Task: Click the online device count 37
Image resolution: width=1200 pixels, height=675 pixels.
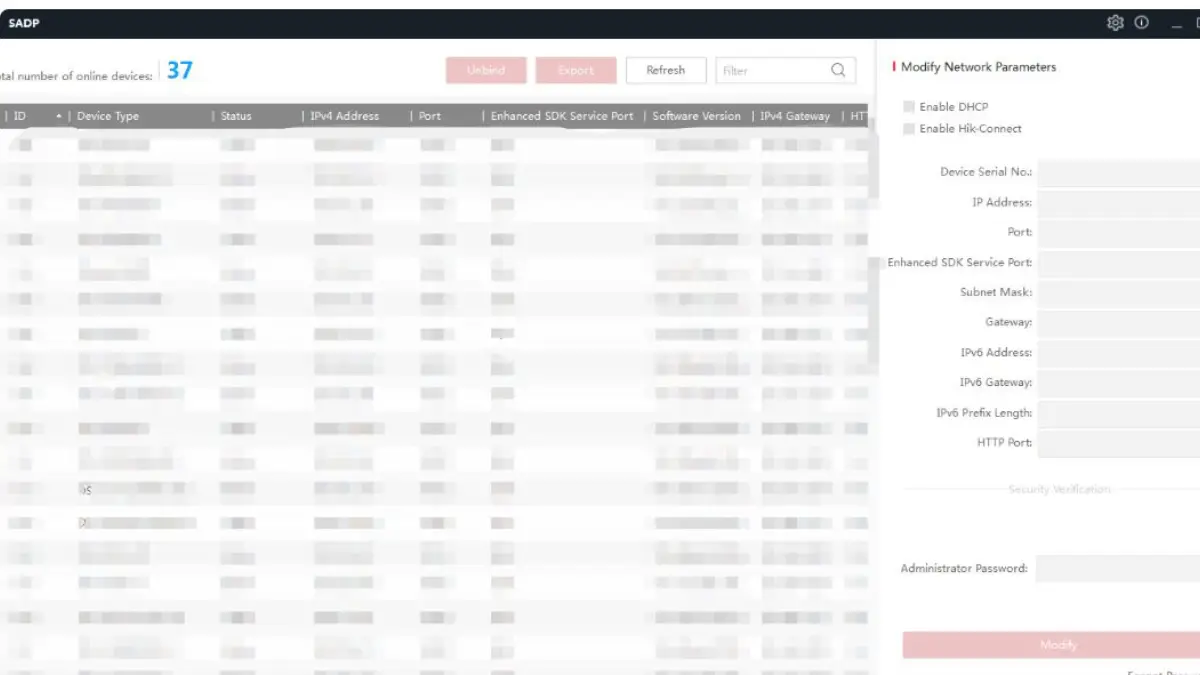Action: pos(180,70)
